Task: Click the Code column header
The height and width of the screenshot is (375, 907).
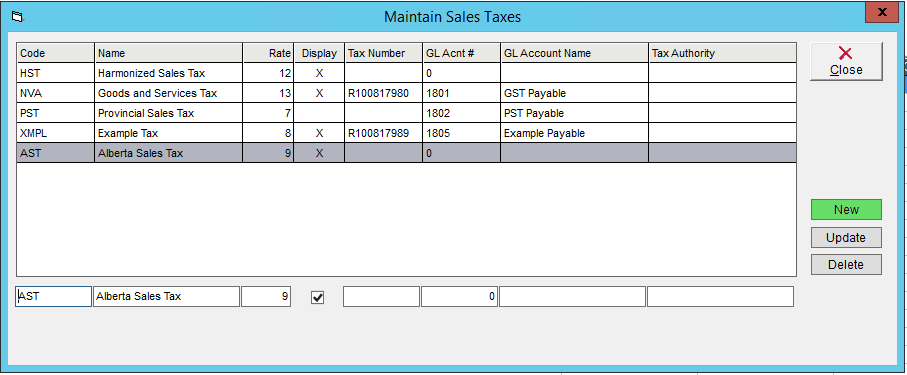Action: click(56, 53)
